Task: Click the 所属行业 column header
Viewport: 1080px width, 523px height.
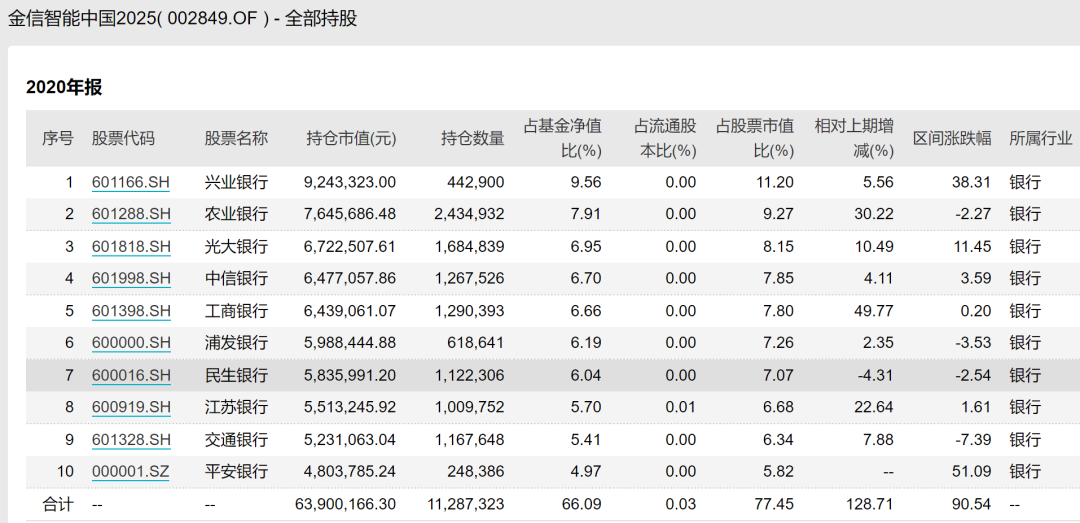Action: click(1041, 139)
